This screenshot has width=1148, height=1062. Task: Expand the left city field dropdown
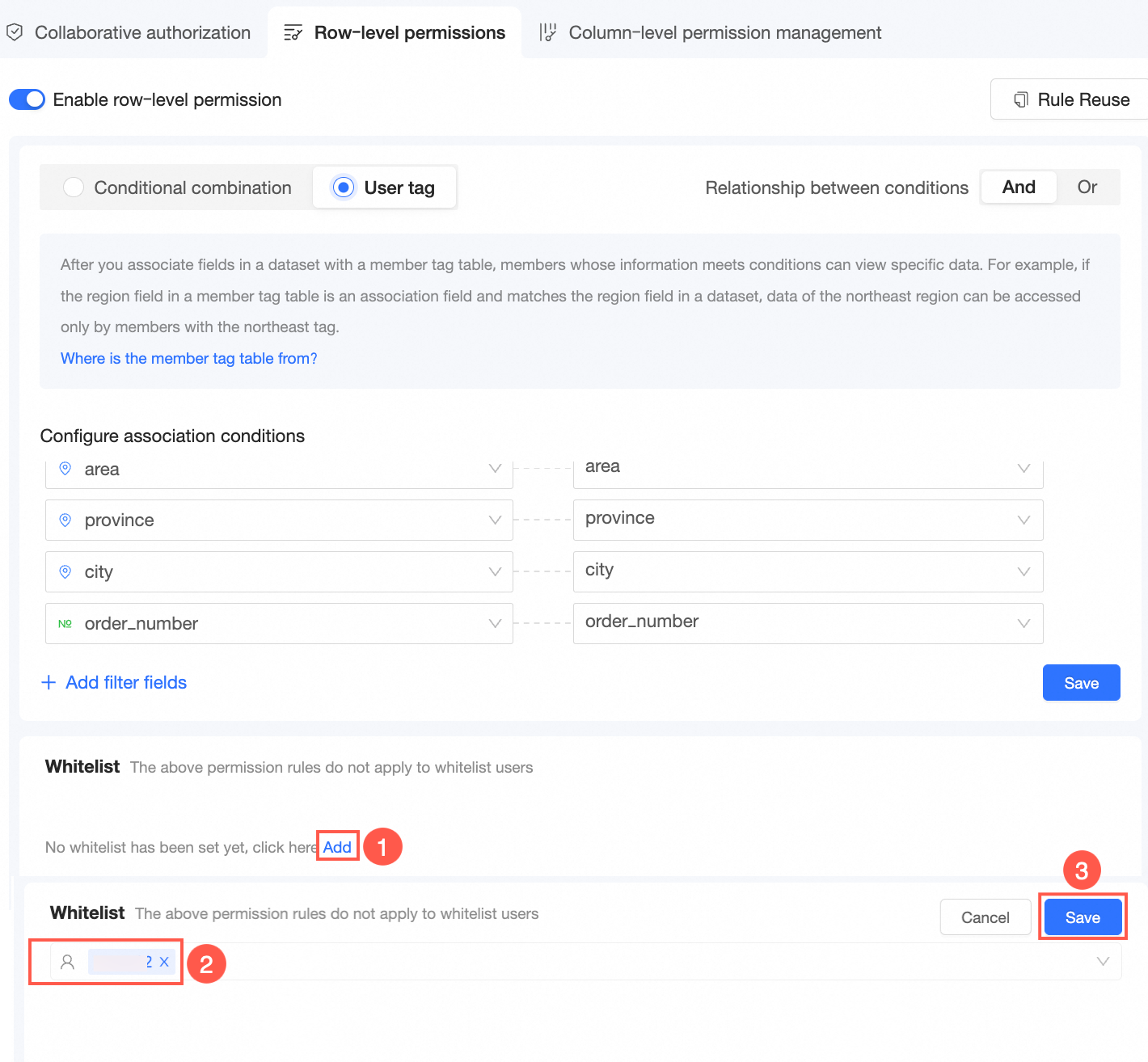(x=495, y=571)
